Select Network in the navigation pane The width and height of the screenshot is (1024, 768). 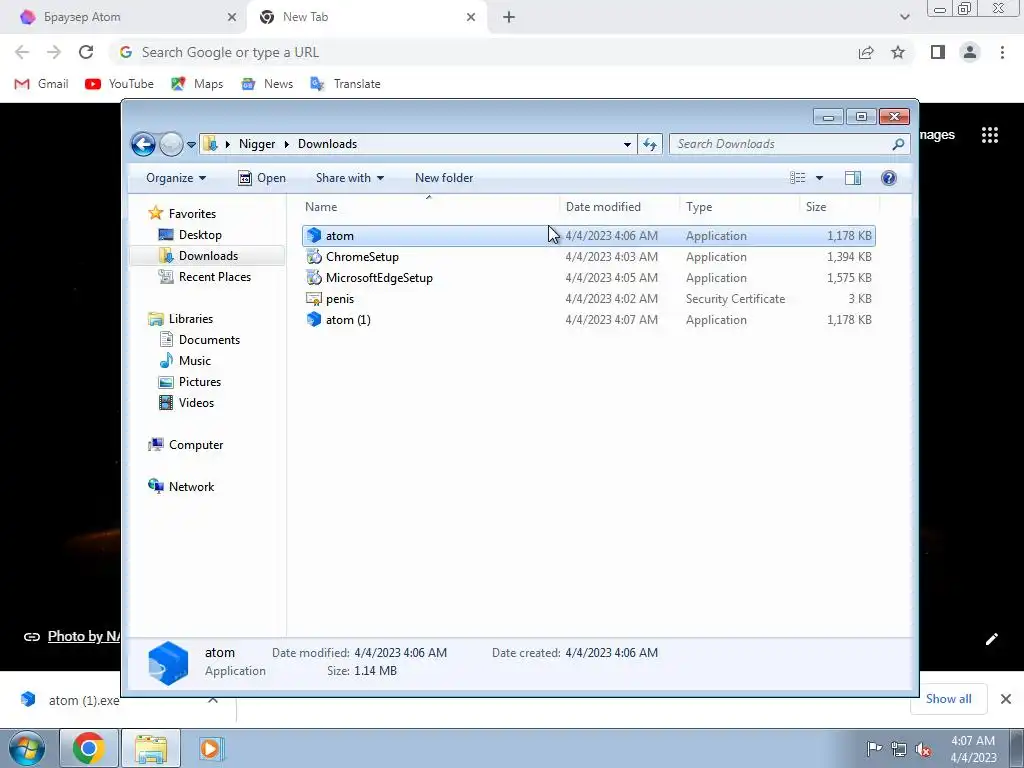click(x=181, y=487)
